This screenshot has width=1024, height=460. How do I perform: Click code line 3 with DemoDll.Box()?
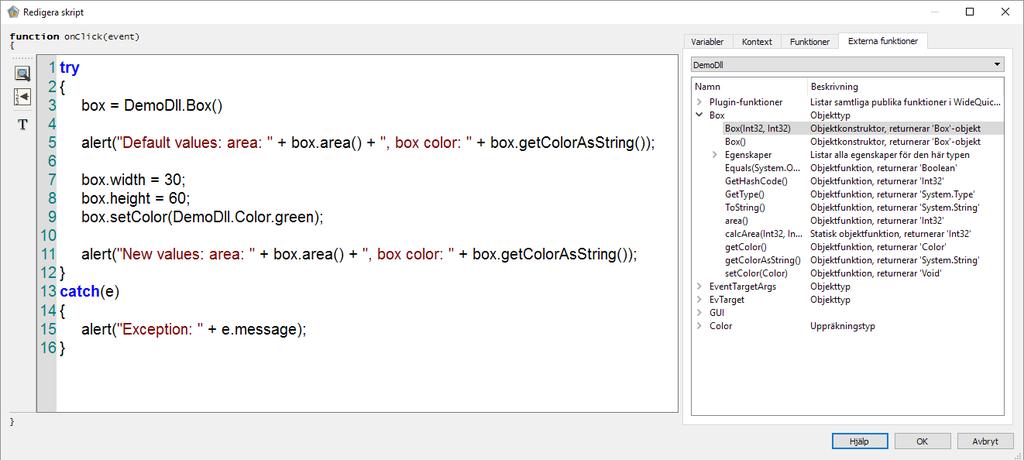152,105
